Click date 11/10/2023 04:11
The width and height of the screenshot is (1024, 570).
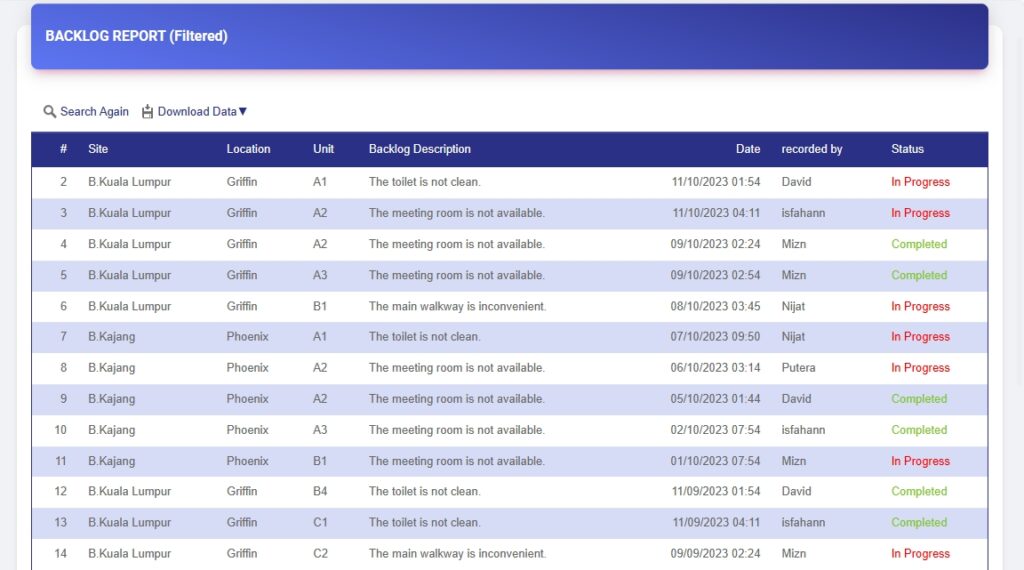pos(716,213)
